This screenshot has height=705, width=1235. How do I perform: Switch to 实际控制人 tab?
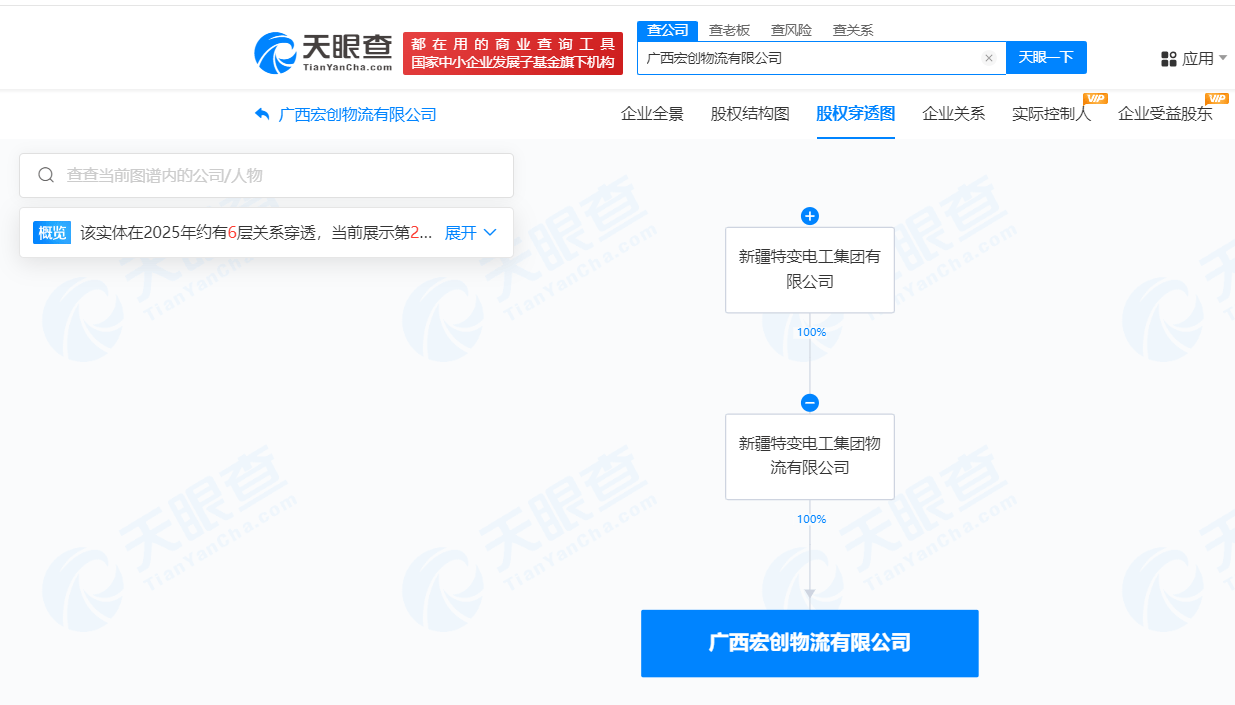(x=1051, y=113)
